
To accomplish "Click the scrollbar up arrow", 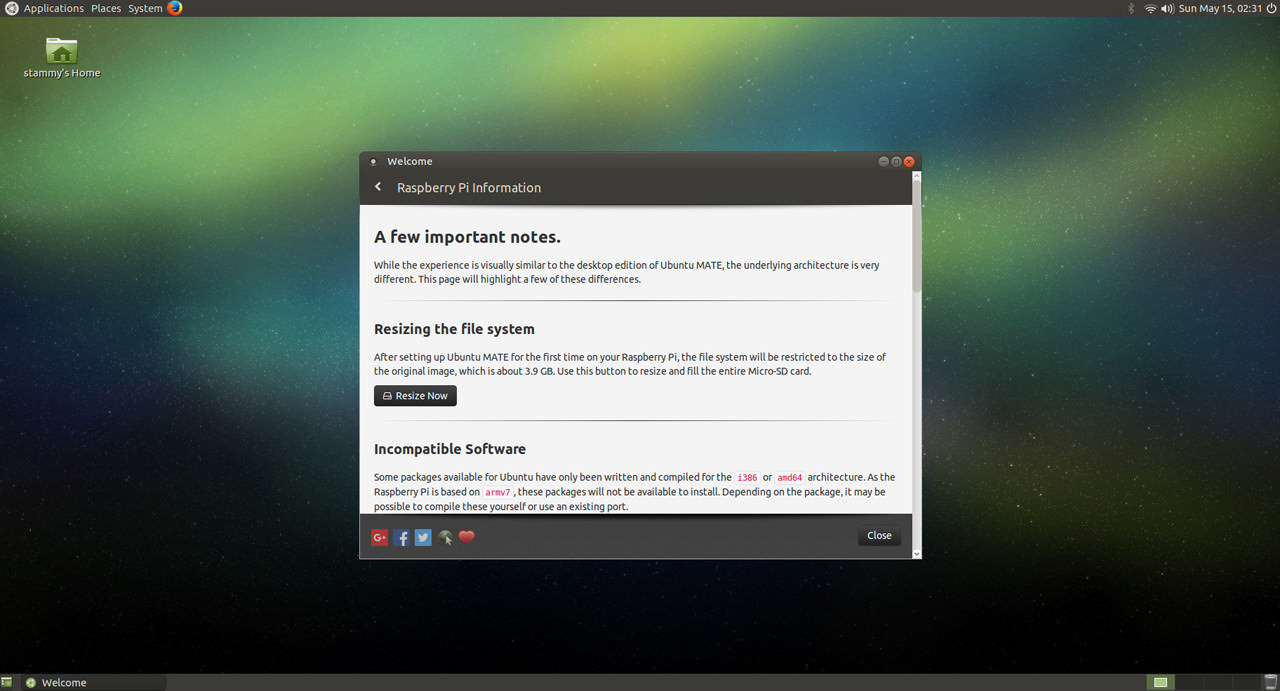I will click(916, 175).
